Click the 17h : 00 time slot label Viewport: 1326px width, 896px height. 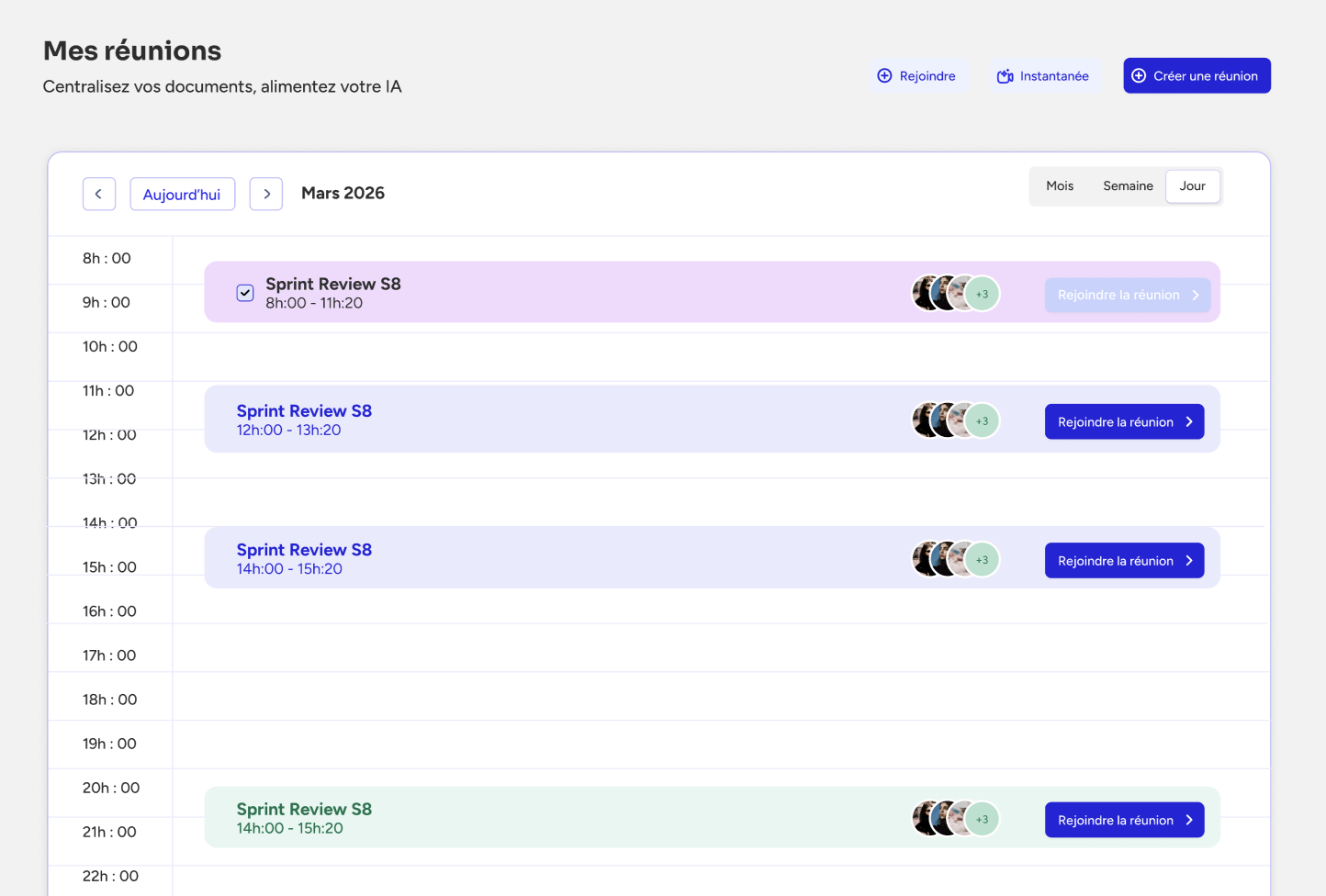pos(109,655)
